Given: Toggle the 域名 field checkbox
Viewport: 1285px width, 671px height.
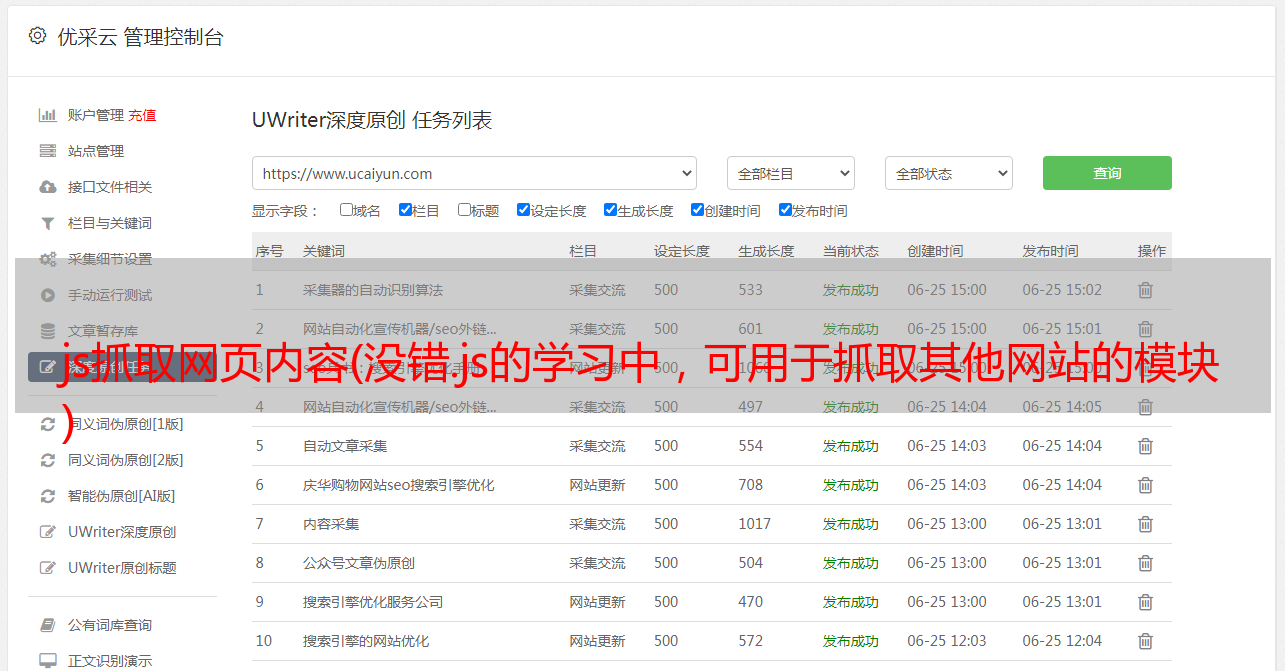Looking at the screenshot, I should point(346,210).
